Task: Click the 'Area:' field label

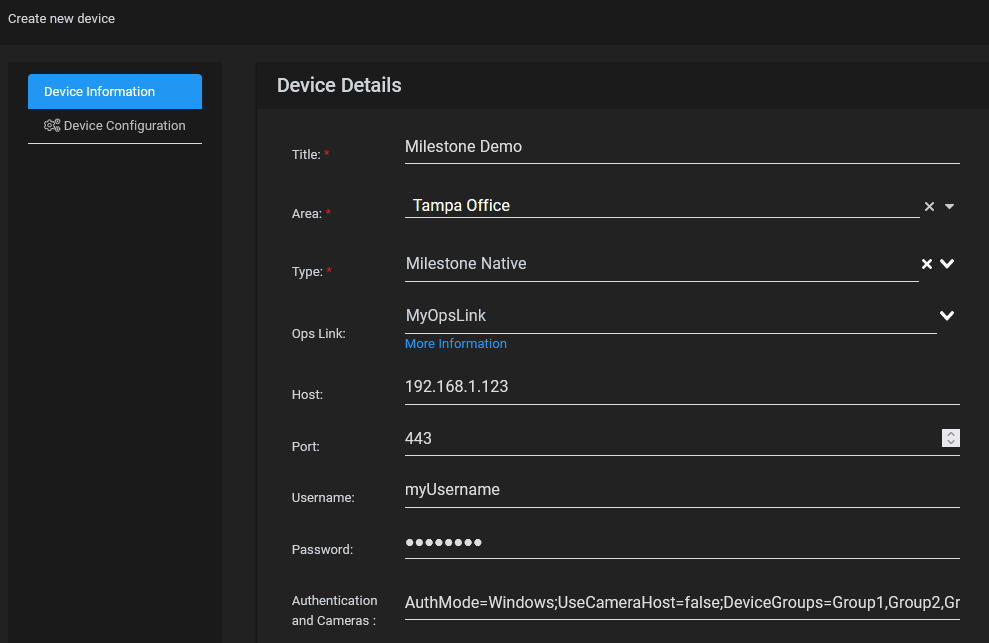Action: [307, 214]
